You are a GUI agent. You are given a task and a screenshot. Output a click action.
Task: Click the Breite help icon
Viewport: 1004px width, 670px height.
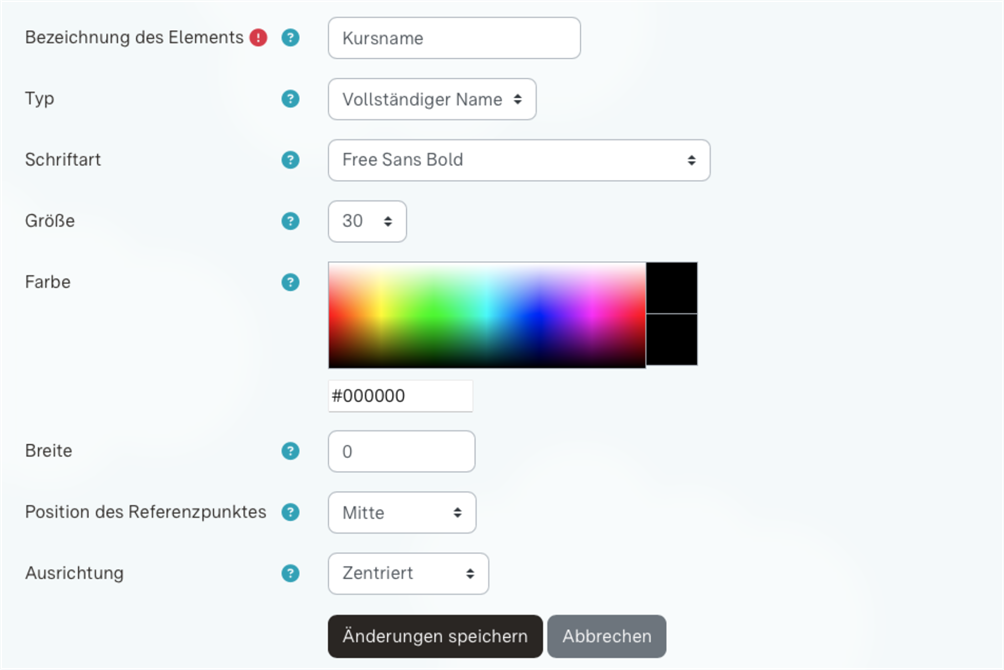[290, 451]
